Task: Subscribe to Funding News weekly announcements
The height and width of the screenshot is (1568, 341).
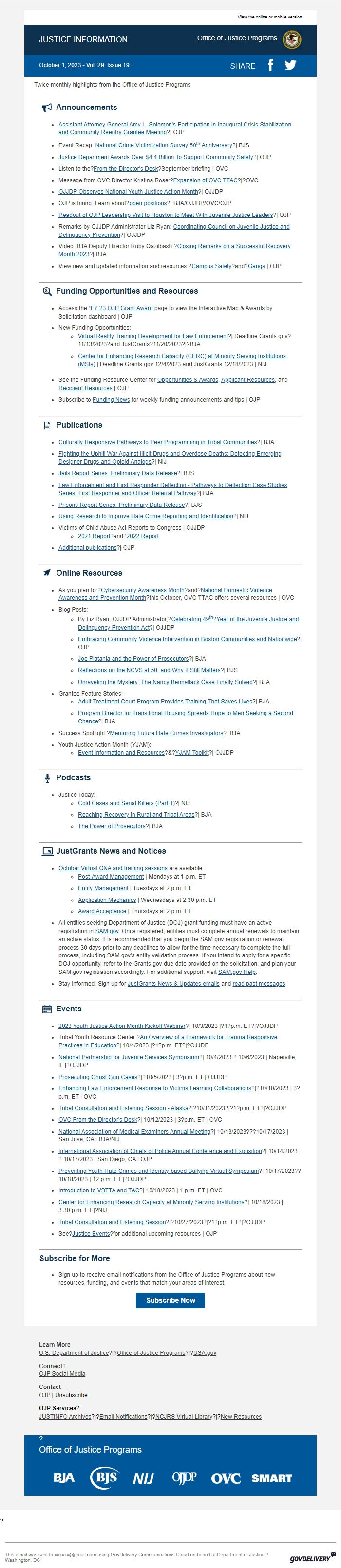Action: pos(110,399)
